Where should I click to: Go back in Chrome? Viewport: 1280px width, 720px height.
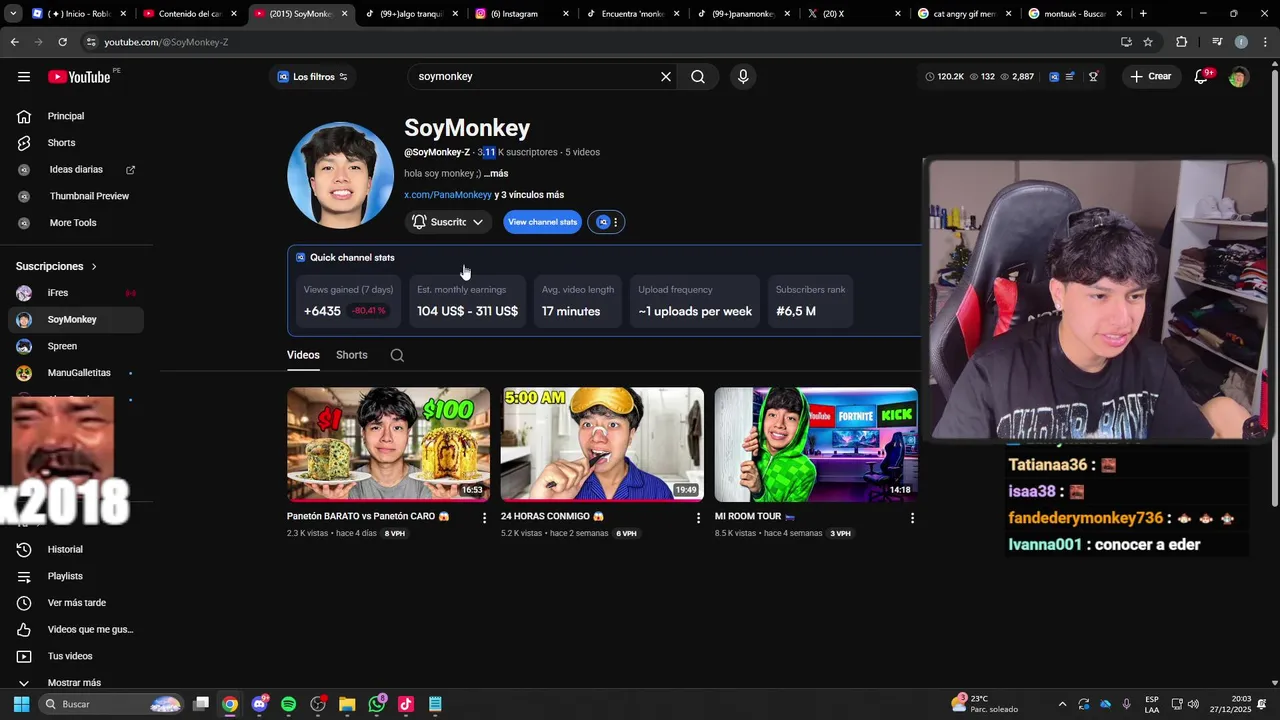tap(14, 42)
